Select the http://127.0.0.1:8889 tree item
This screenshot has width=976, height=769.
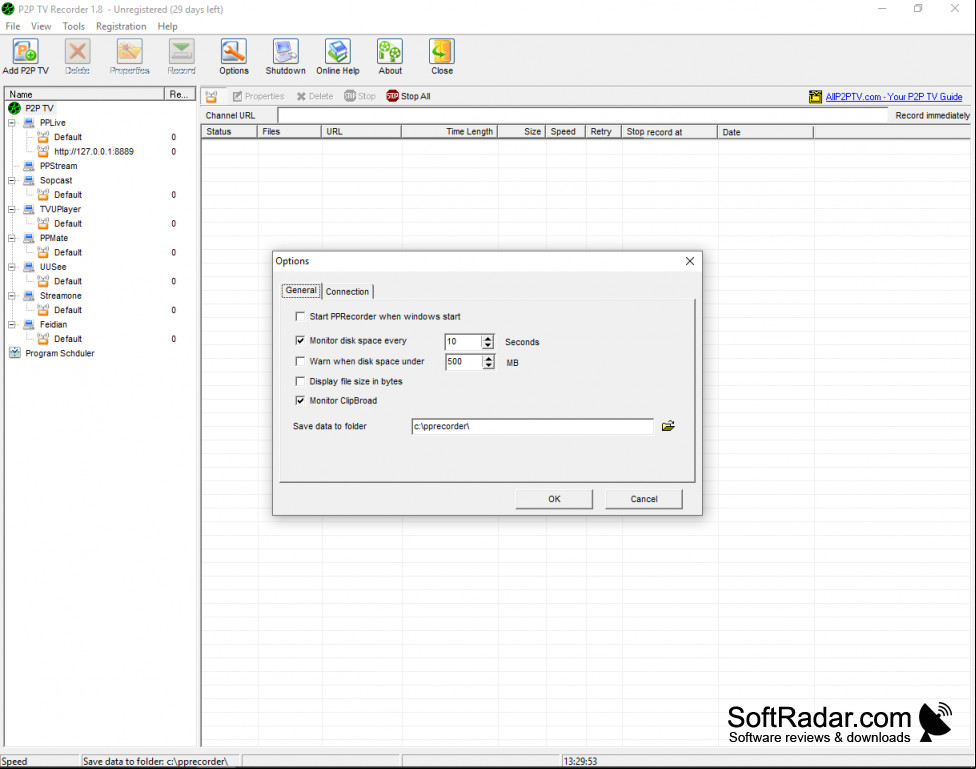(x=93, y=151)
